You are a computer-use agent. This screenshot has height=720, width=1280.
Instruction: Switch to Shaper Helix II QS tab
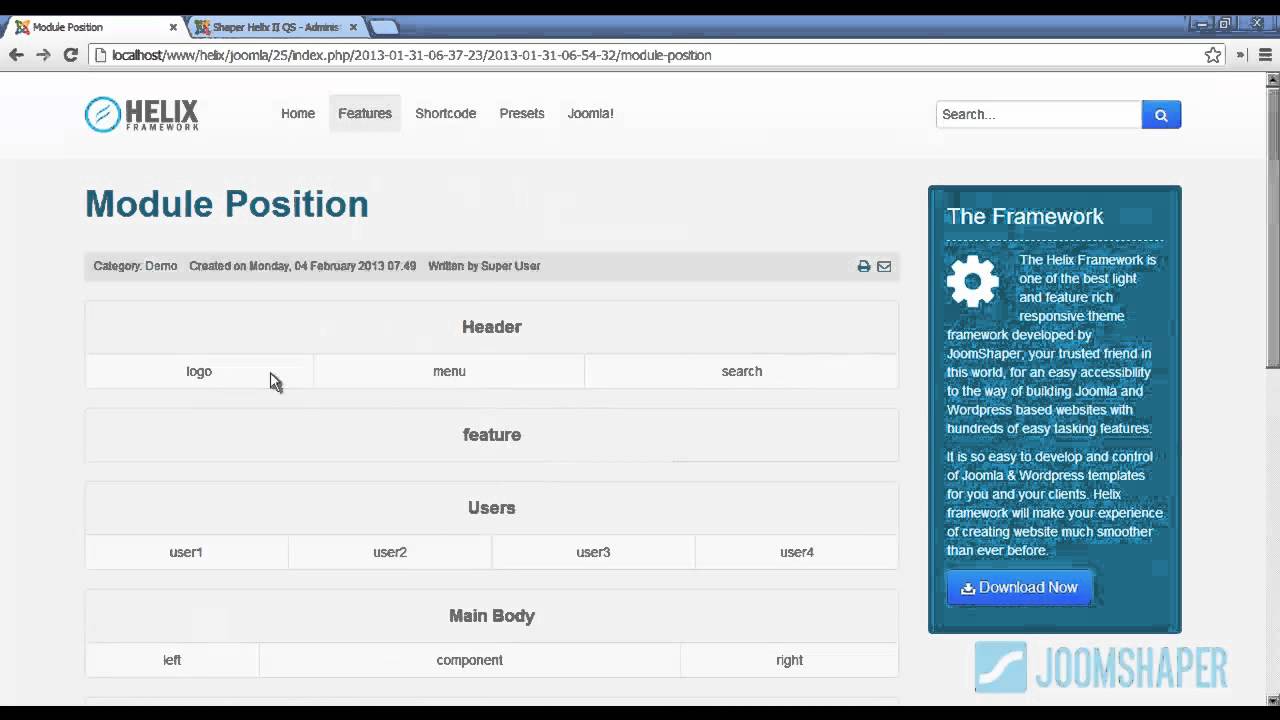[275, 27]
